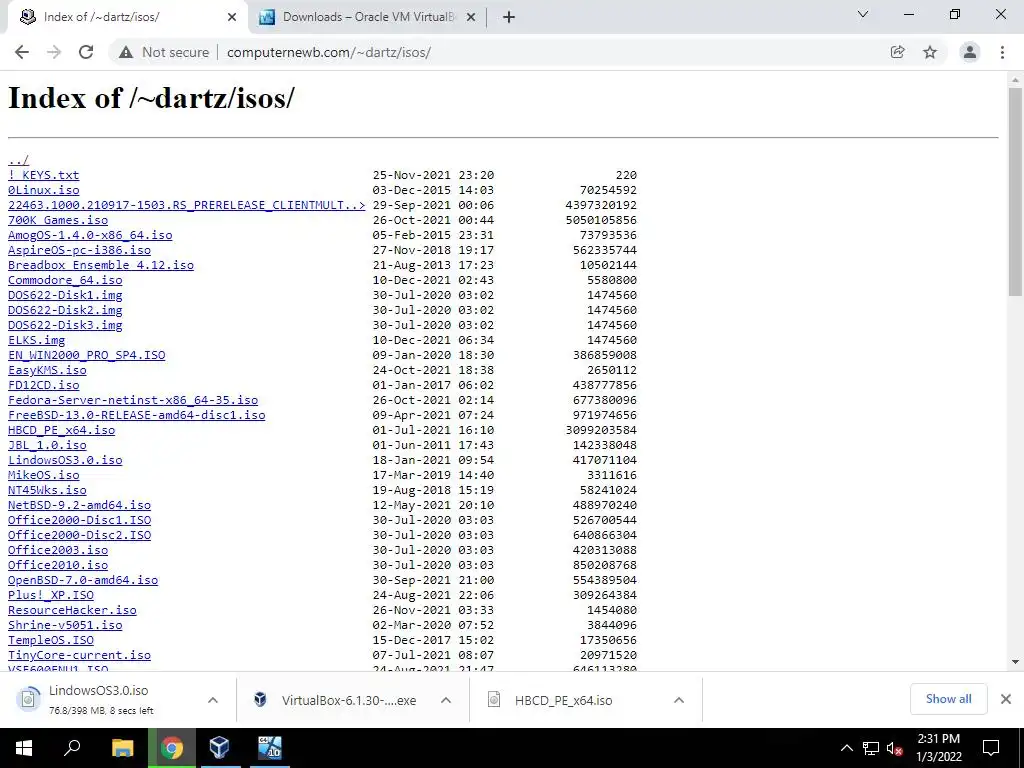The height and width of the screenshot is (768, 1024).
Task: Expand options for LindowsOS3.0.iso download
Action: (x=213, y=700)
